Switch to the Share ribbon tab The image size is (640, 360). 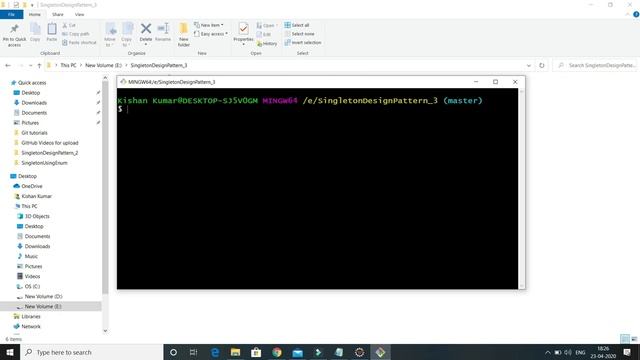pyautogui.click(x=58, y=14)
